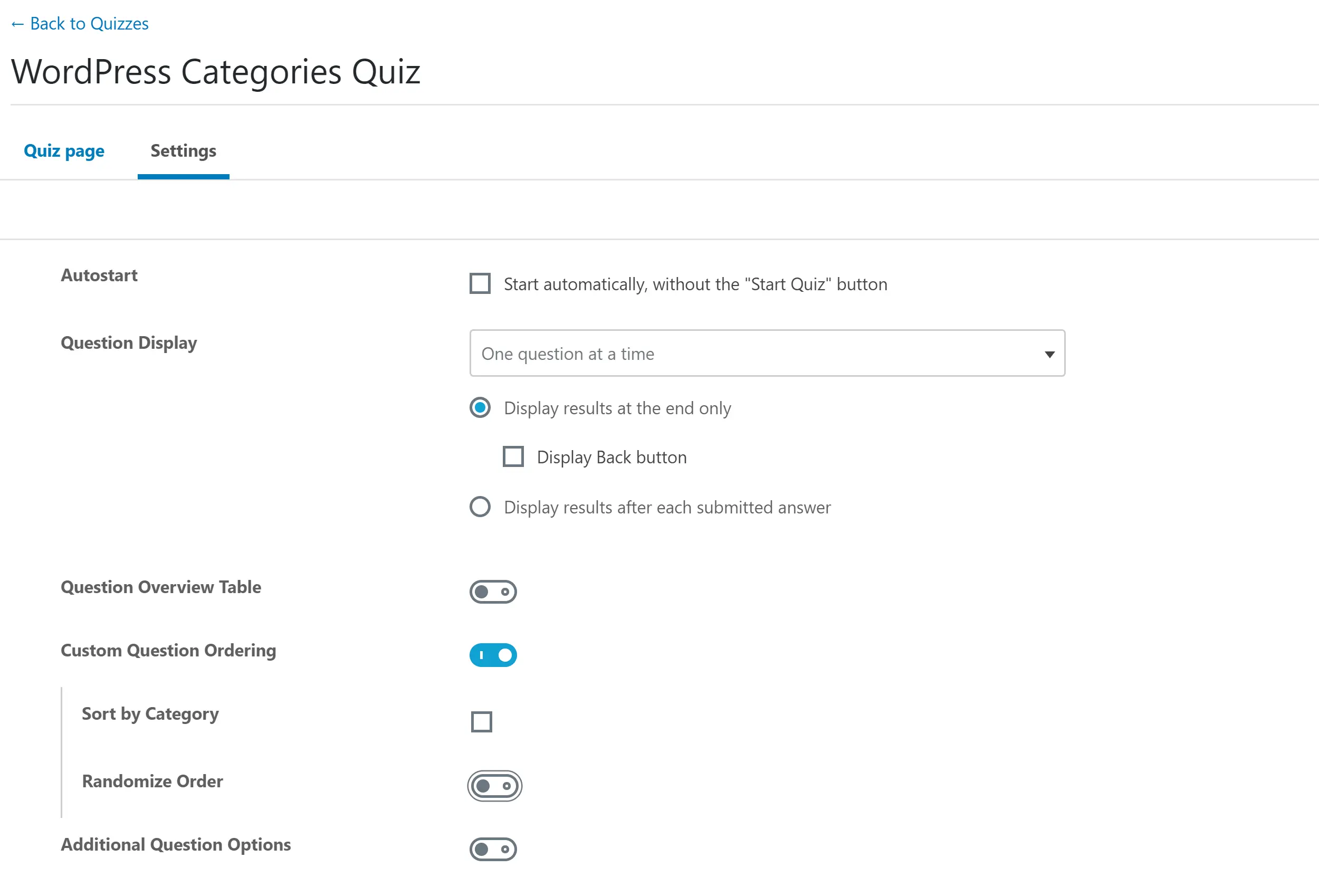Click the 'Question Overview Table' label text
The height and width of the screenshot is (896, 1319).
pos(161,587)
